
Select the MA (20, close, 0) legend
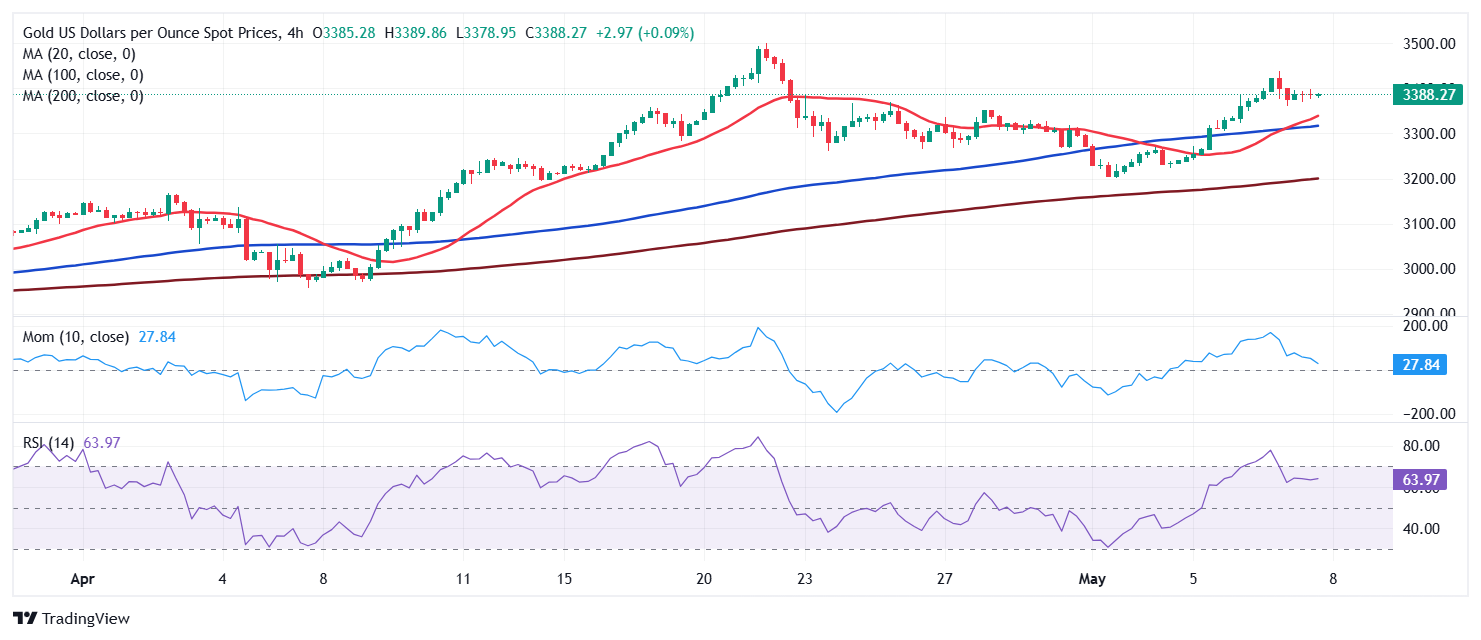[79, 54]
